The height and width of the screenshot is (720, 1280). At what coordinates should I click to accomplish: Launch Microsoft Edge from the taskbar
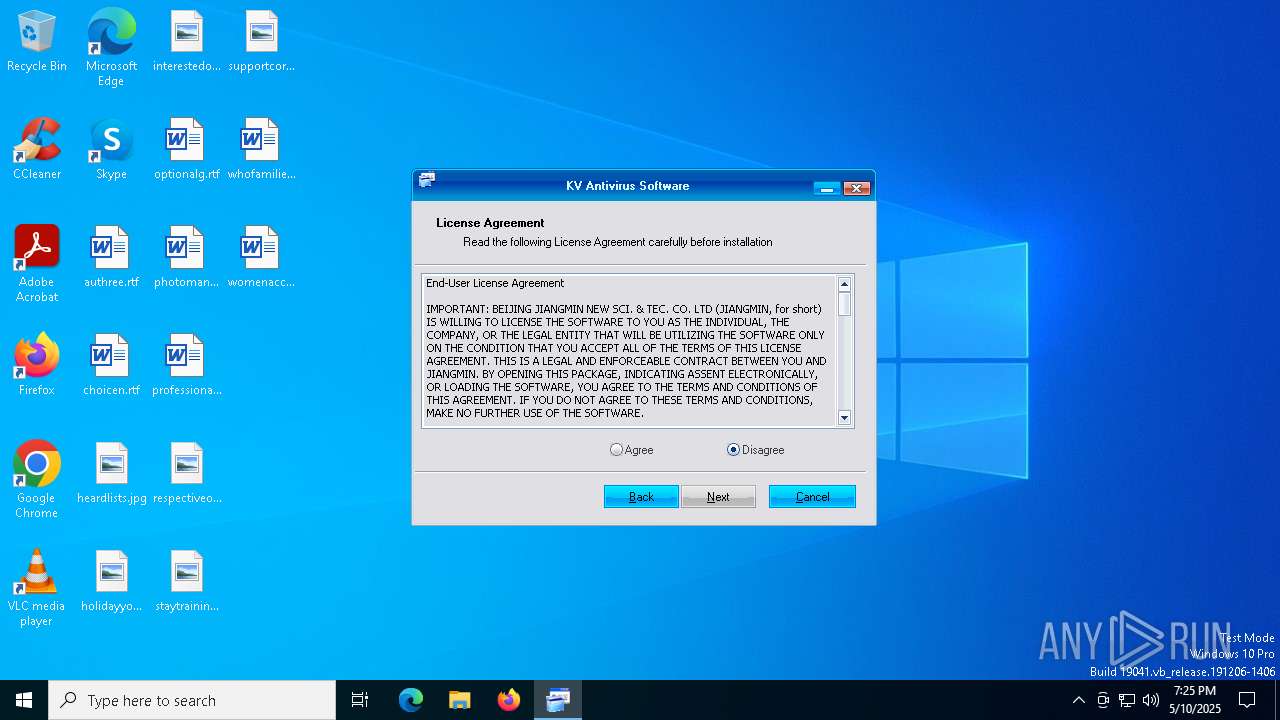pos(411,700)
